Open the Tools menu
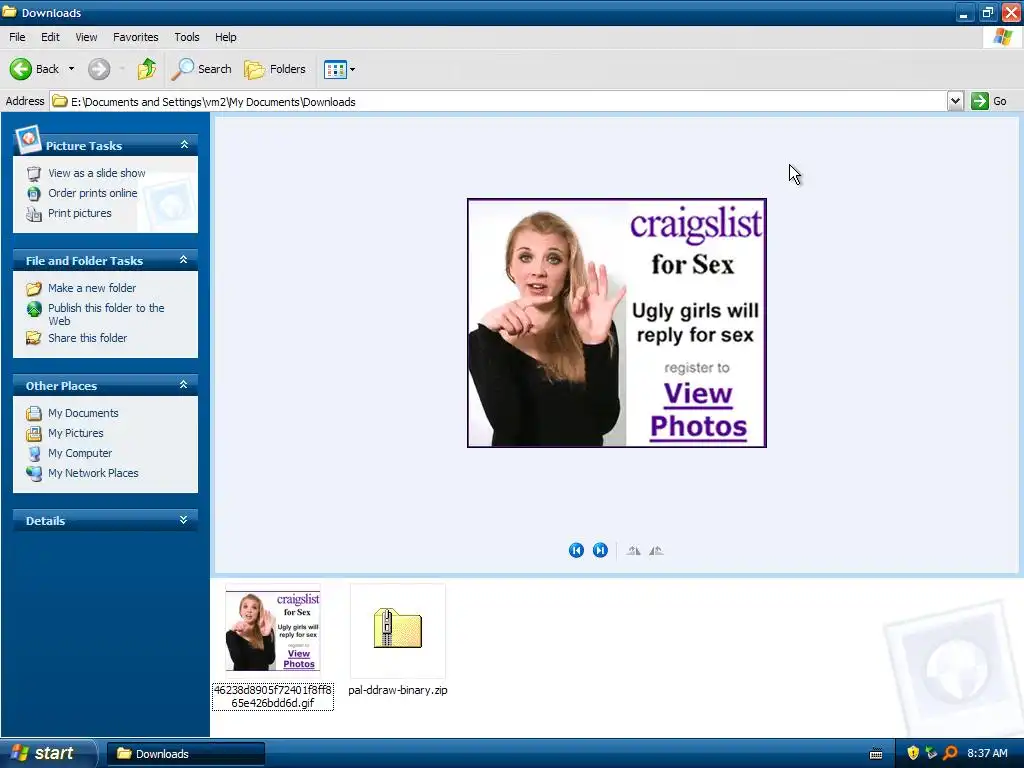Viewport: 1024px width, 768px height. [x=187, y=37]
